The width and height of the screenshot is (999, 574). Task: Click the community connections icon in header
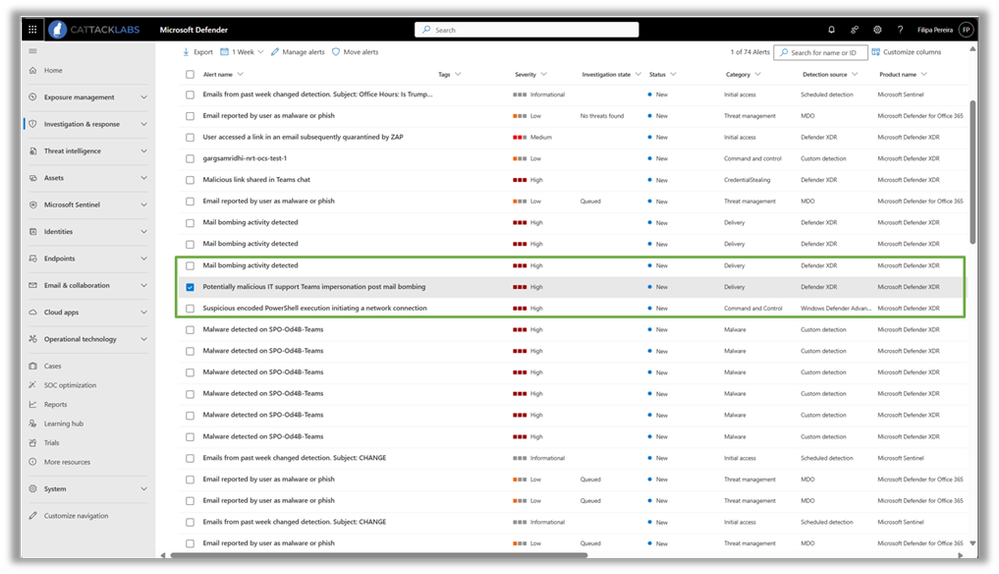click(x=854, y=29)
